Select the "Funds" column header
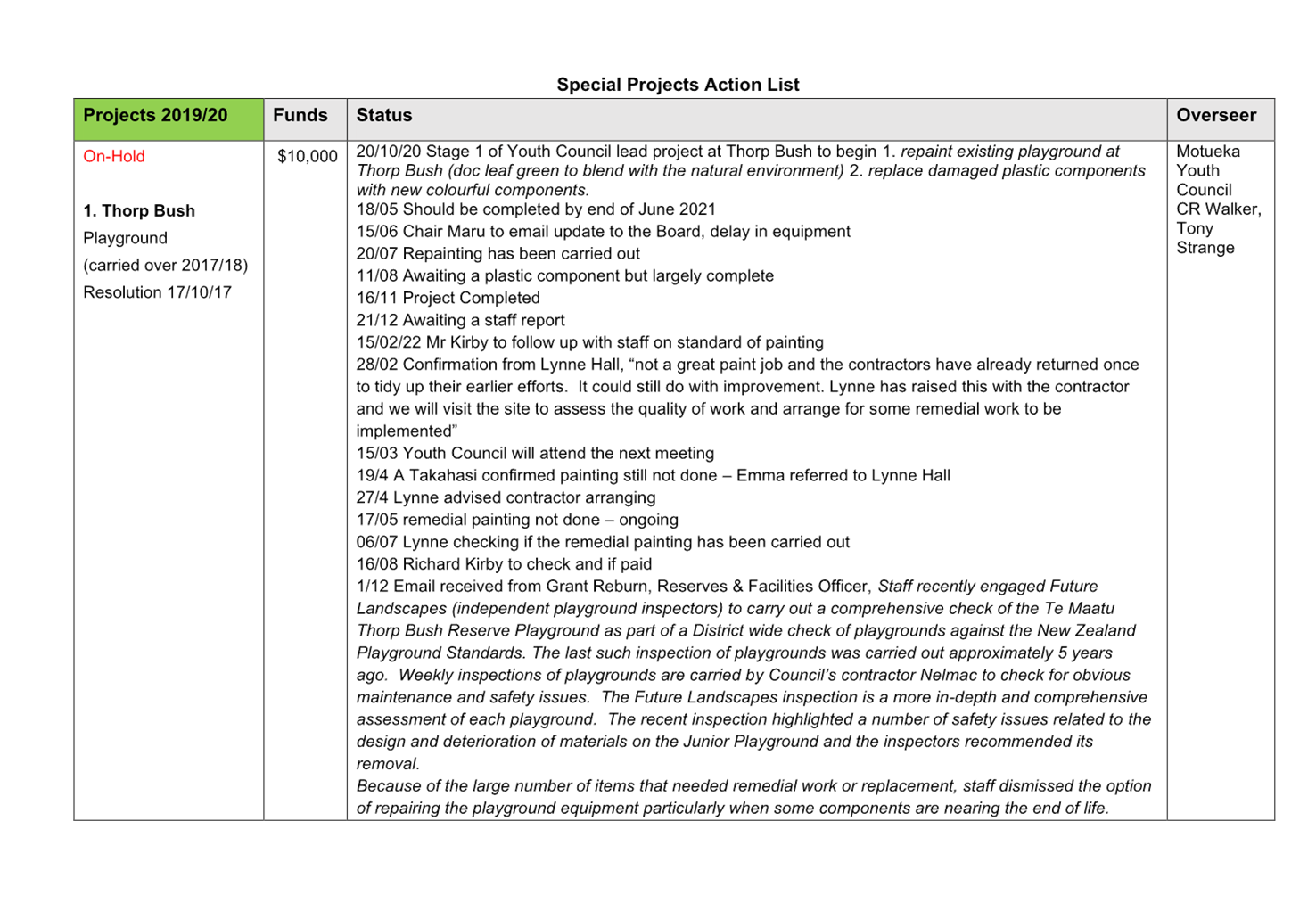Viewport: 1316px width, 903px height. tap(306, 119)
